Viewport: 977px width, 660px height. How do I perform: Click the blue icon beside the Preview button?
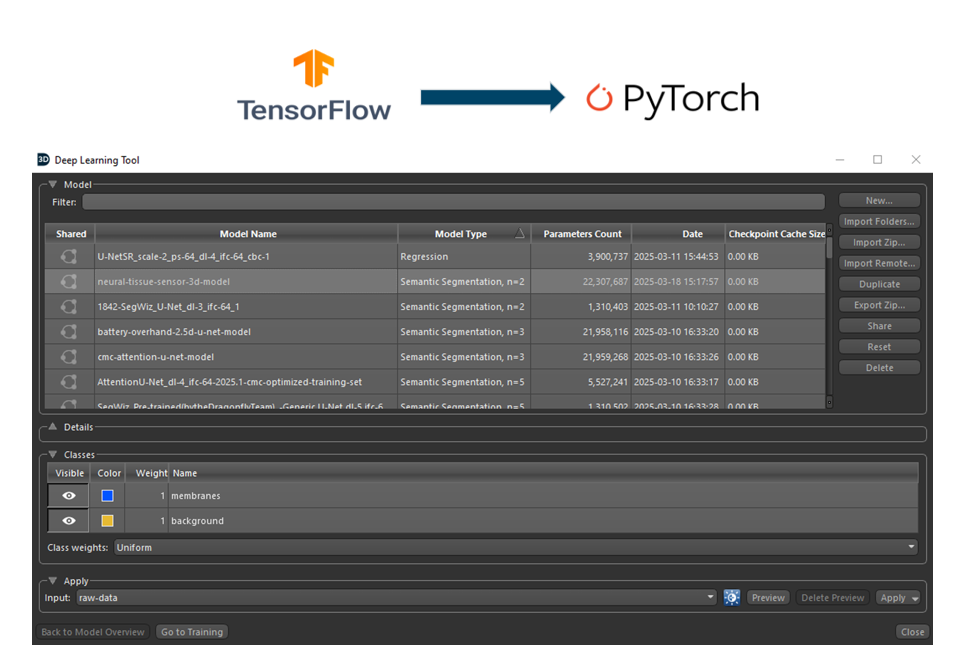pyautogui.click(x=732, y=598)
